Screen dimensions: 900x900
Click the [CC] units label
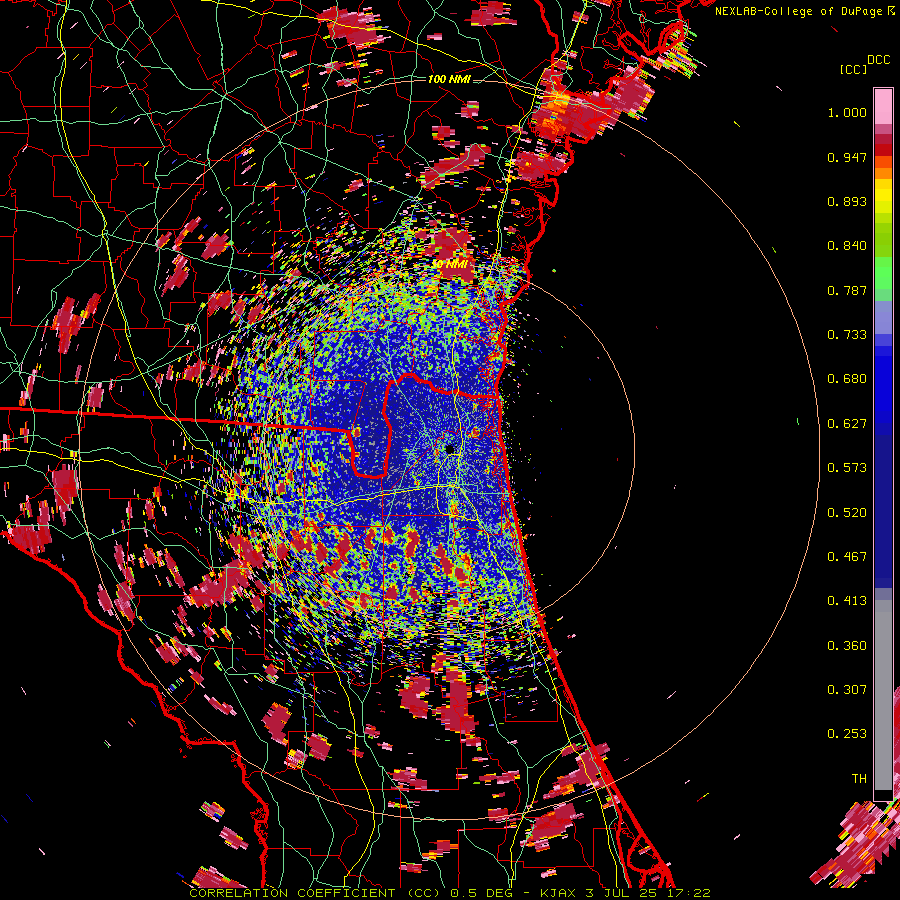pyautogui.click(x=853, y=69)
